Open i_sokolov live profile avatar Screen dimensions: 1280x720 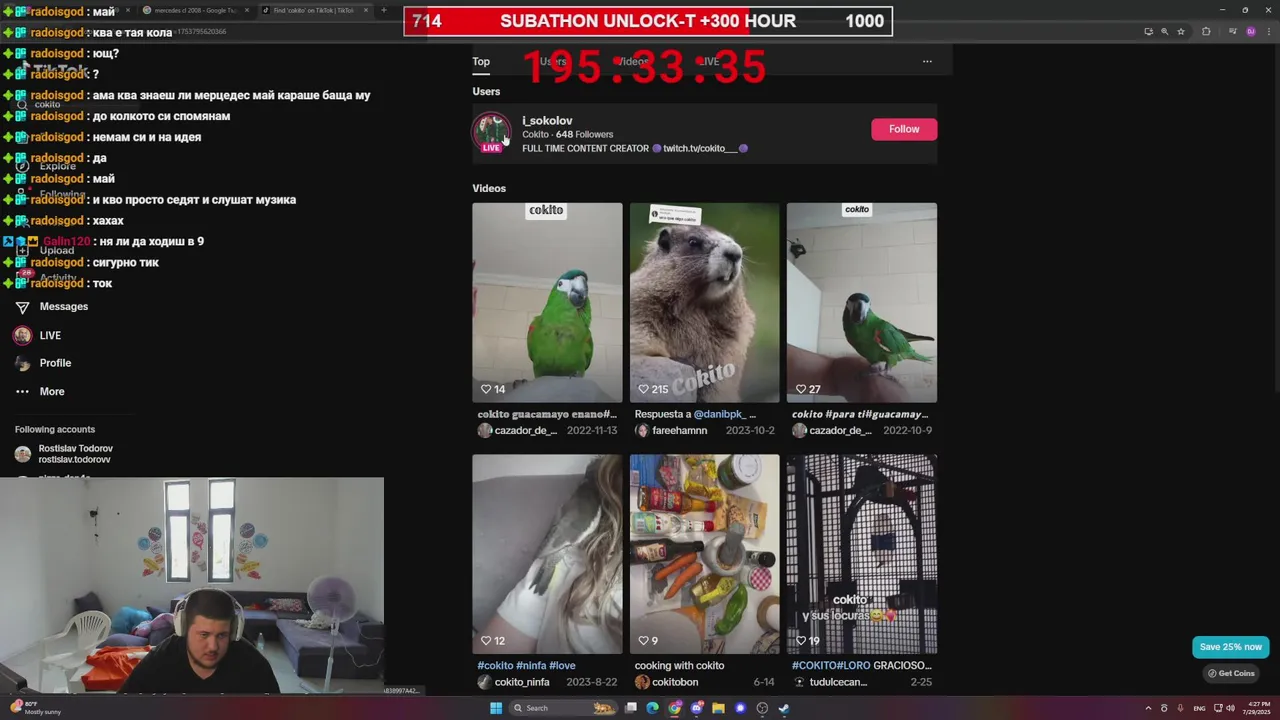491,131
